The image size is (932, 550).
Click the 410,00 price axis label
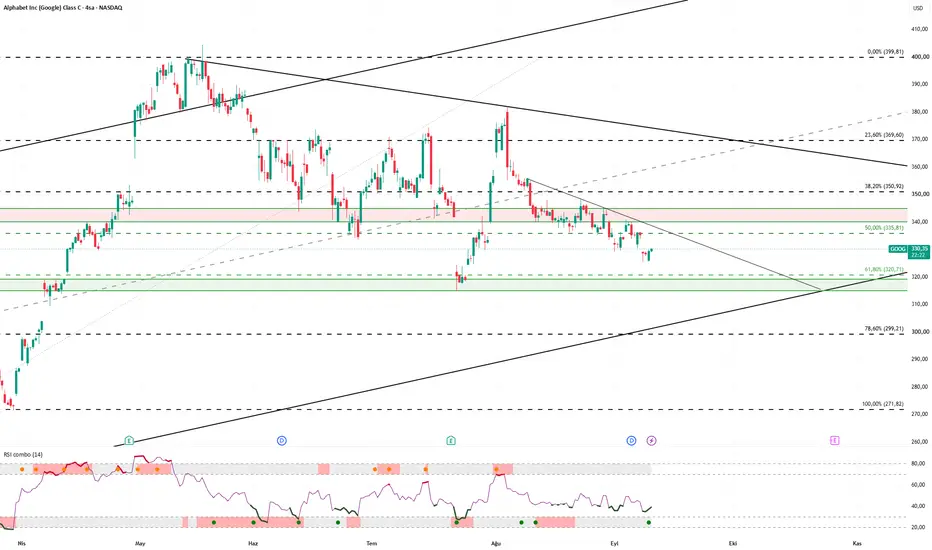click(920, 29)
